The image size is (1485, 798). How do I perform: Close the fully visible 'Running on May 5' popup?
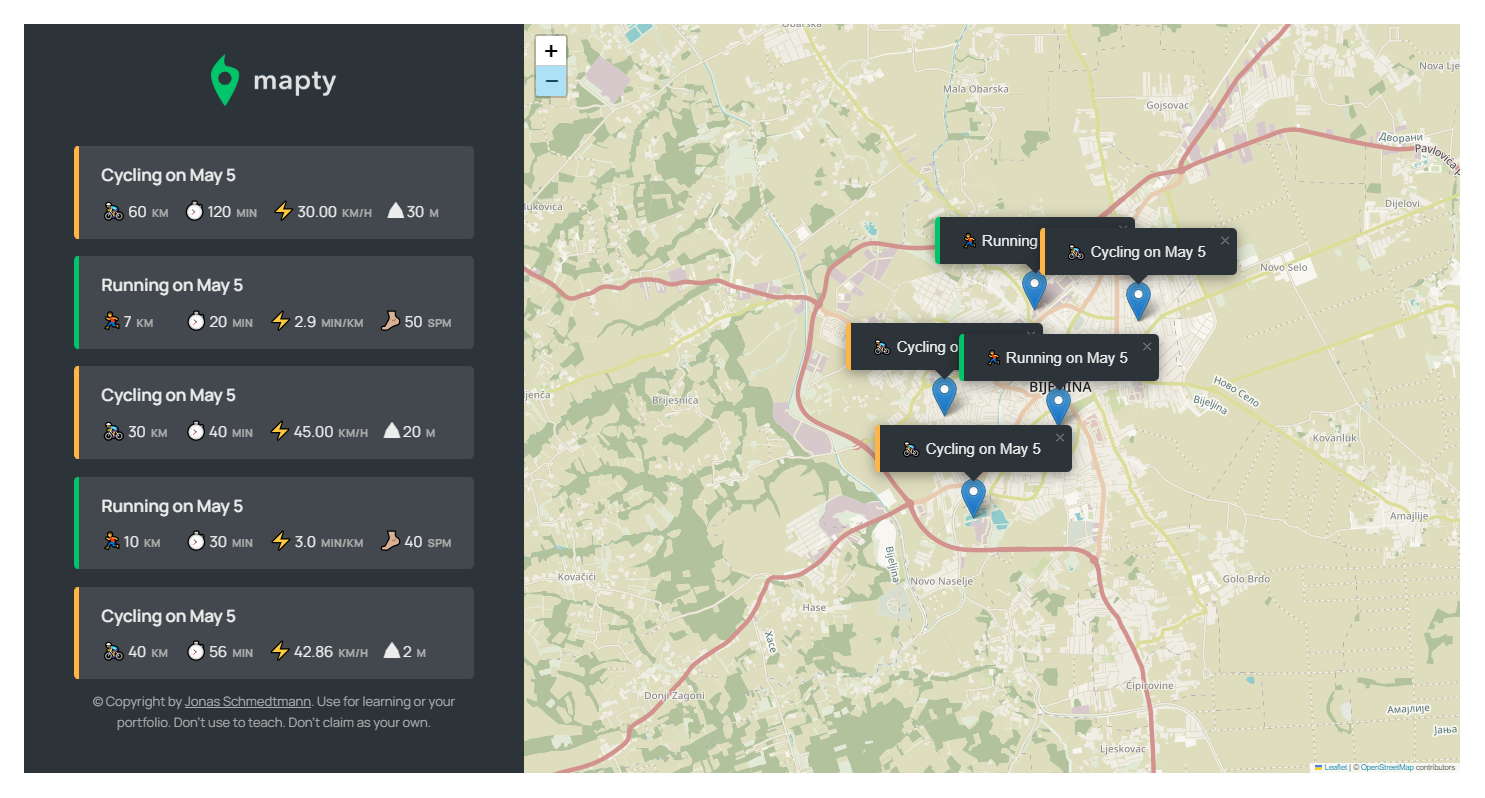1147,346
